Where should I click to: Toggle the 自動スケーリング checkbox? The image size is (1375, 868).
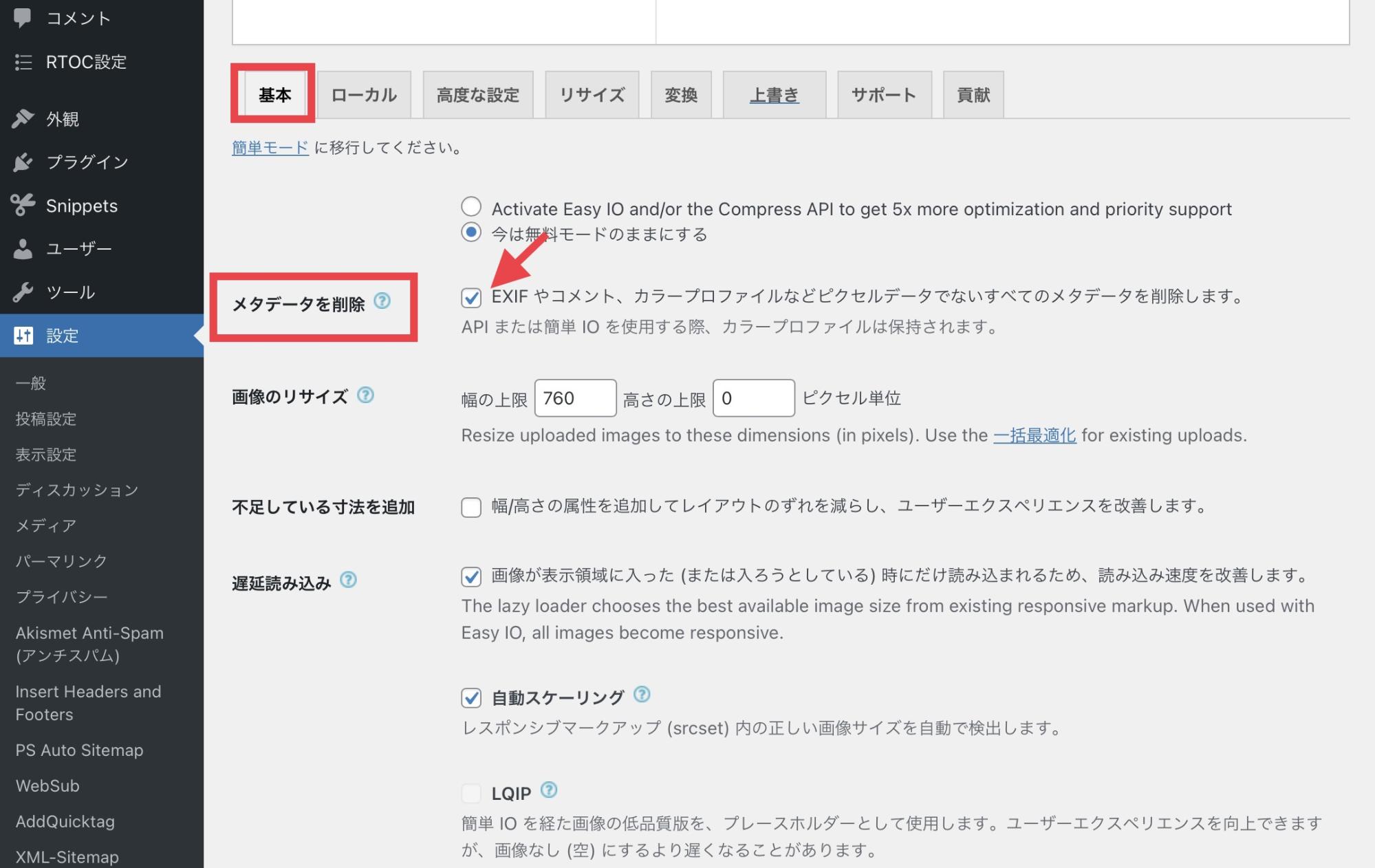(x=471, y=698)
